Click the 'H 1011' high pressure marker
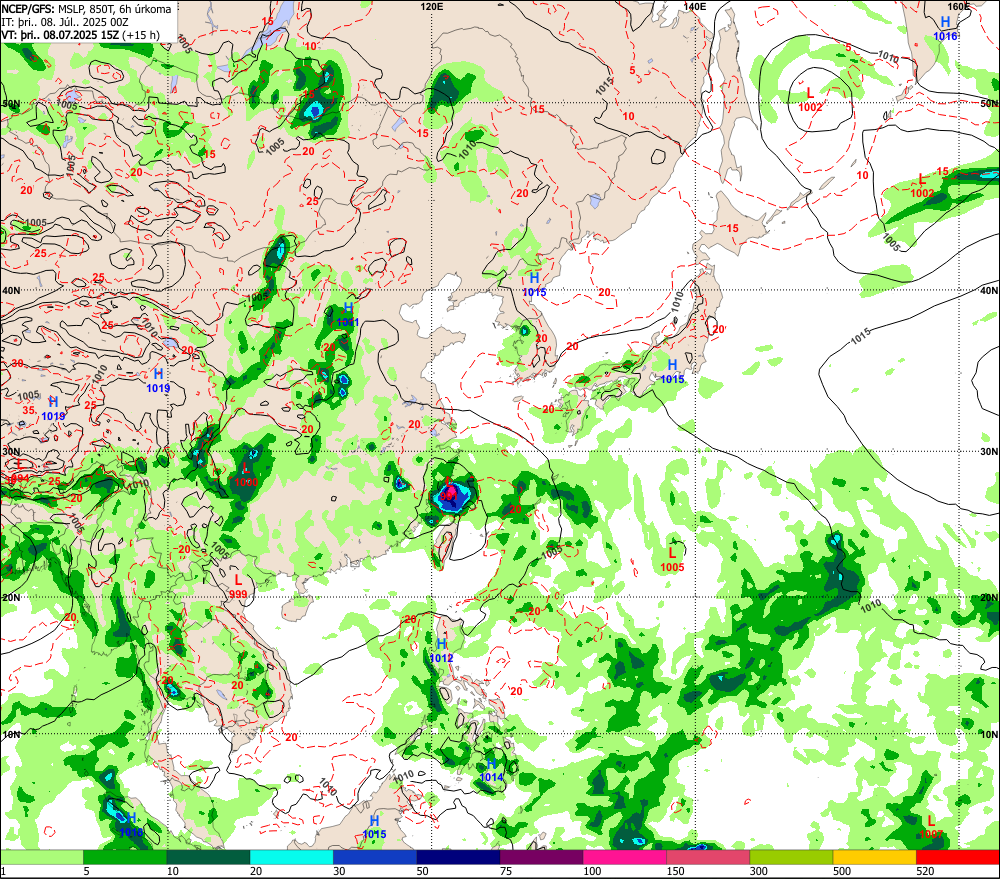The width and height of the screenshot is (1000, 879). tap(348, 315)
